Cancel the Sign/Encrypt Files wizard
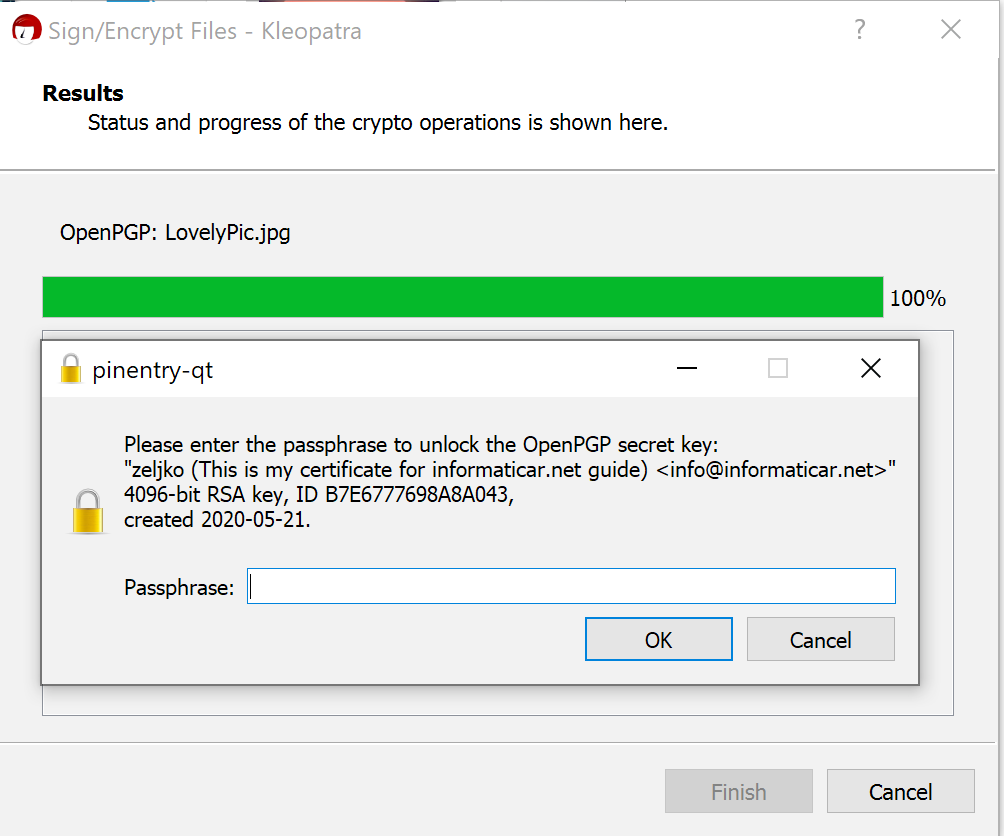The height and width of the screenshot is (836, 1004). tap(900, 791)
